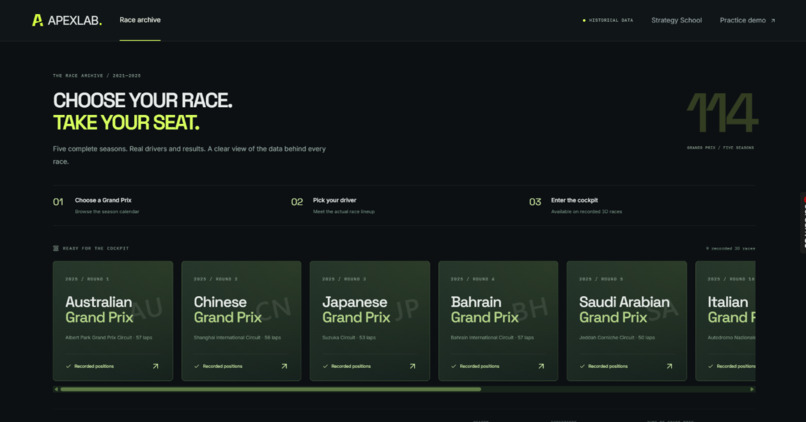806x422 pixels.
Task: Select the Japanese Grand Prix title
Action: 356,309
